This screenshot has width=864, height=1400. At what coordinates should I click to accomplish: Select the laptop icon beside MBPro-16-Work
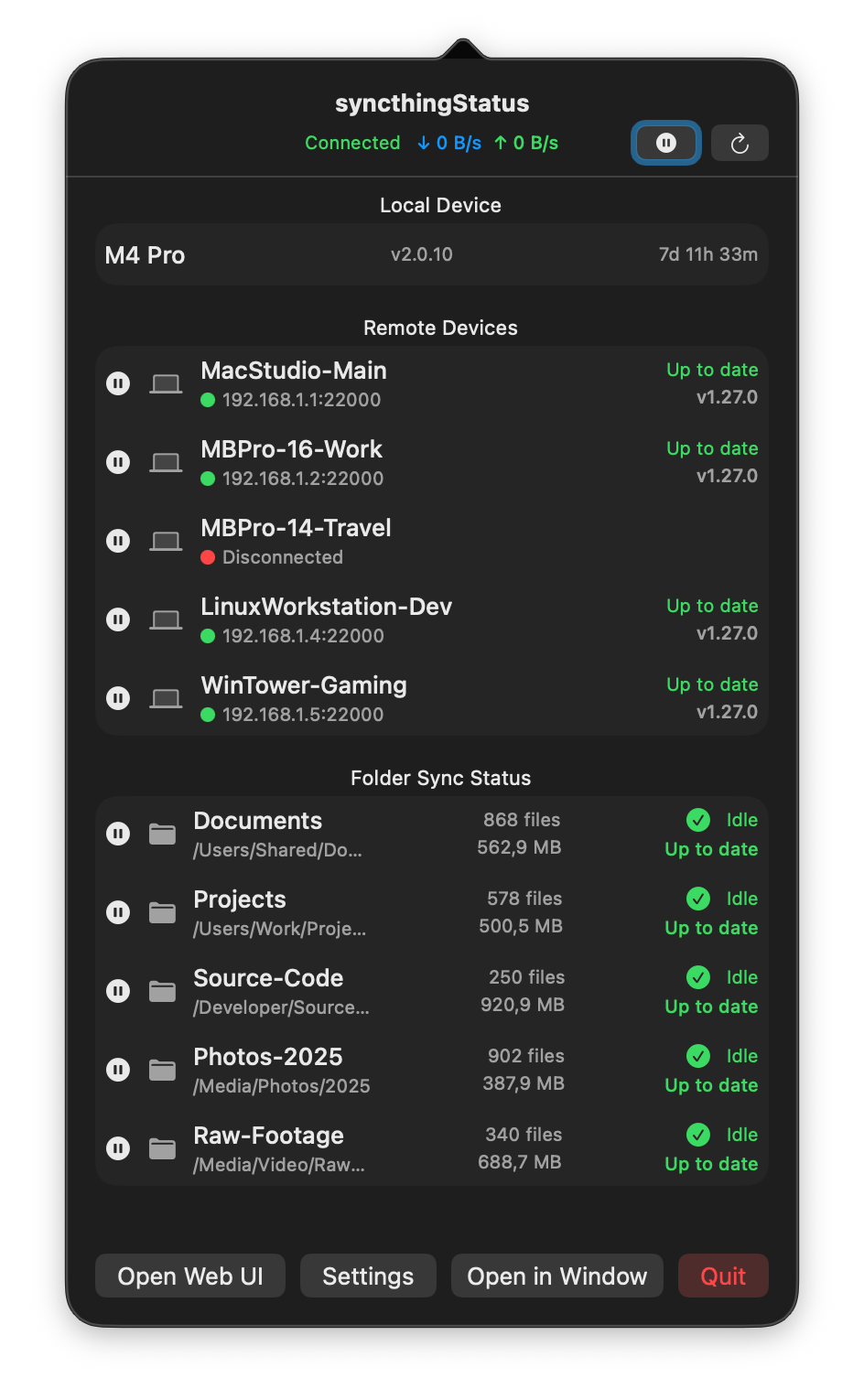(x=166, y=461)
